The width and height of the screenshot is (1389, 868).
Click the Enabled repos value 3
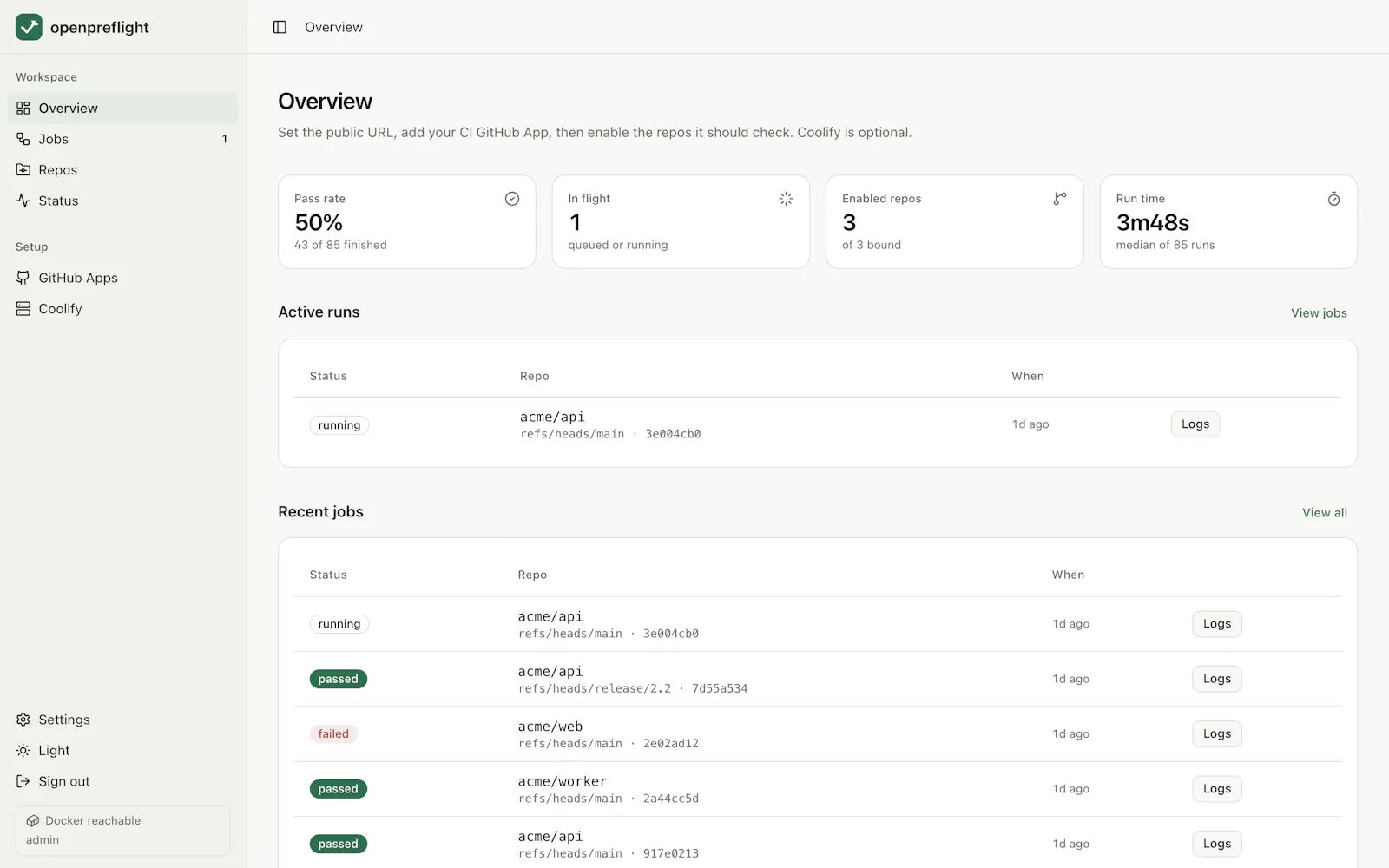(x=849, y=223)
